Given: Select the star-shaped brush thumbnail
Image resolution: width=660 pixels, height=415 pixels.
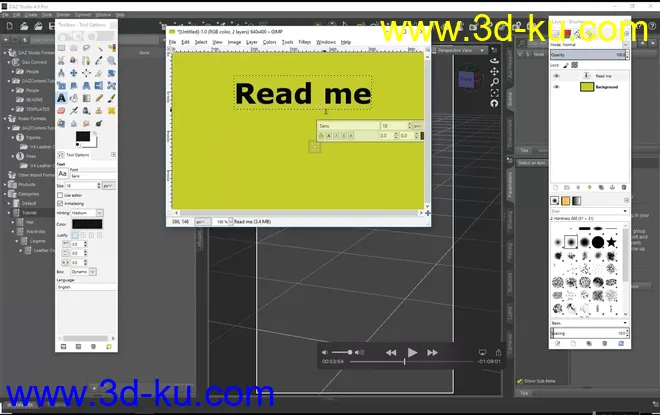Looking at the screenshot, I should [610, 242].
